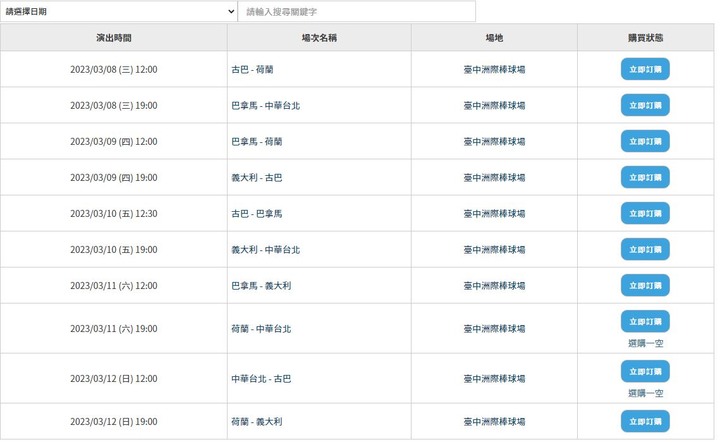Click 立即訂購 for 03/12 12:00 中華台北 - 古巴
720x442 pixels.
coord(645,371)
